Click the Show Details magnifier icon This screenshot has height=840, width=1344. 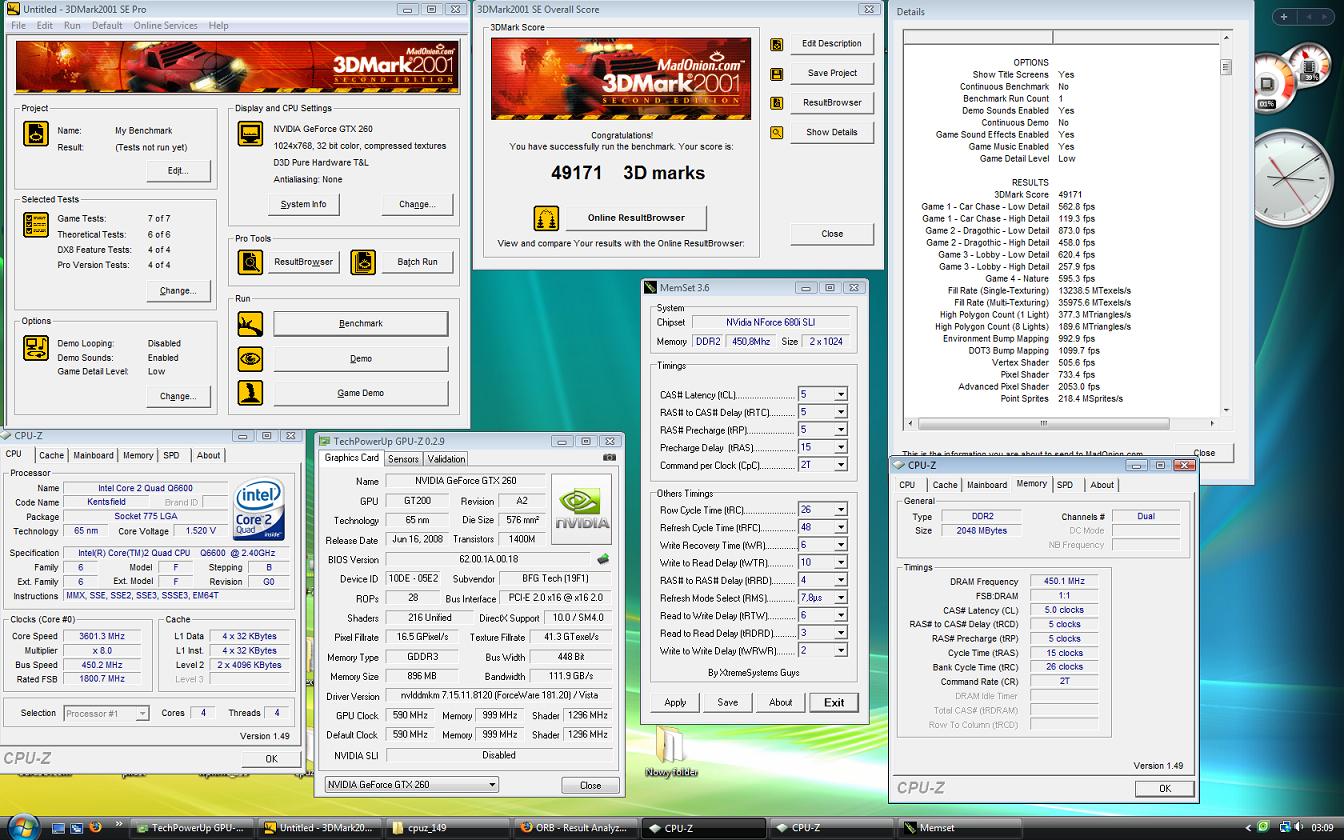click(x=776, y=132)
